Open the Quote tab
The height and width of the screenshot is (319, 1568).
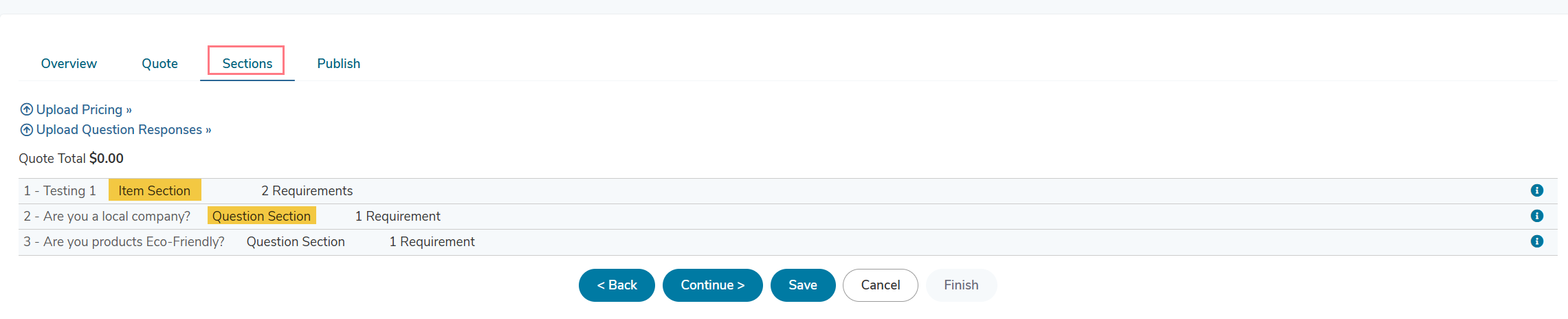click(159, 63)
